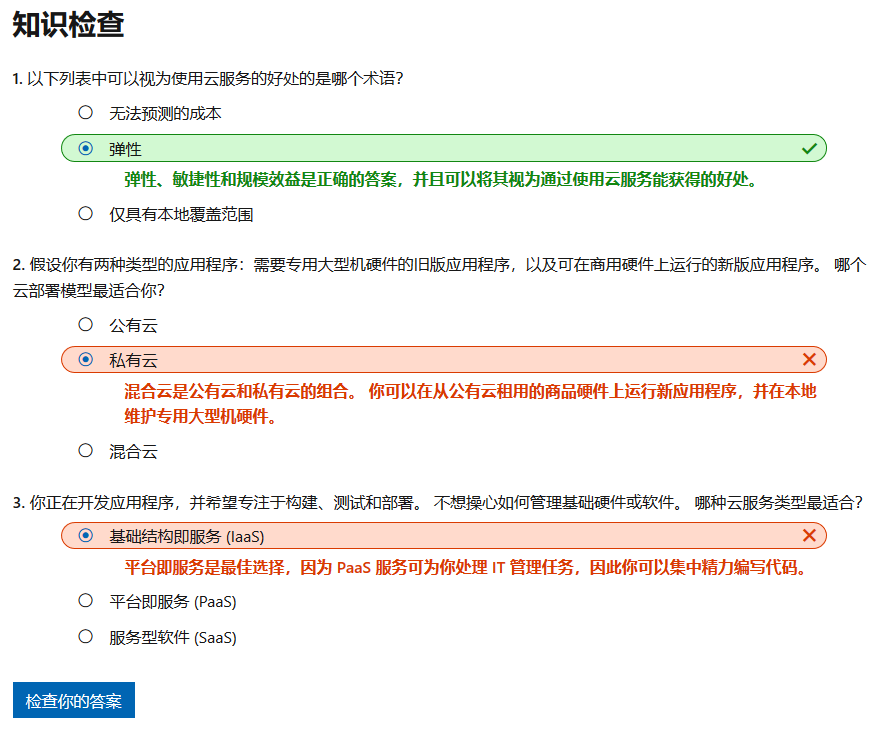This screenshot has height=730, width=878.
Task: Click question 1 text about 云服务的好处
Action: tap(208, 78)
